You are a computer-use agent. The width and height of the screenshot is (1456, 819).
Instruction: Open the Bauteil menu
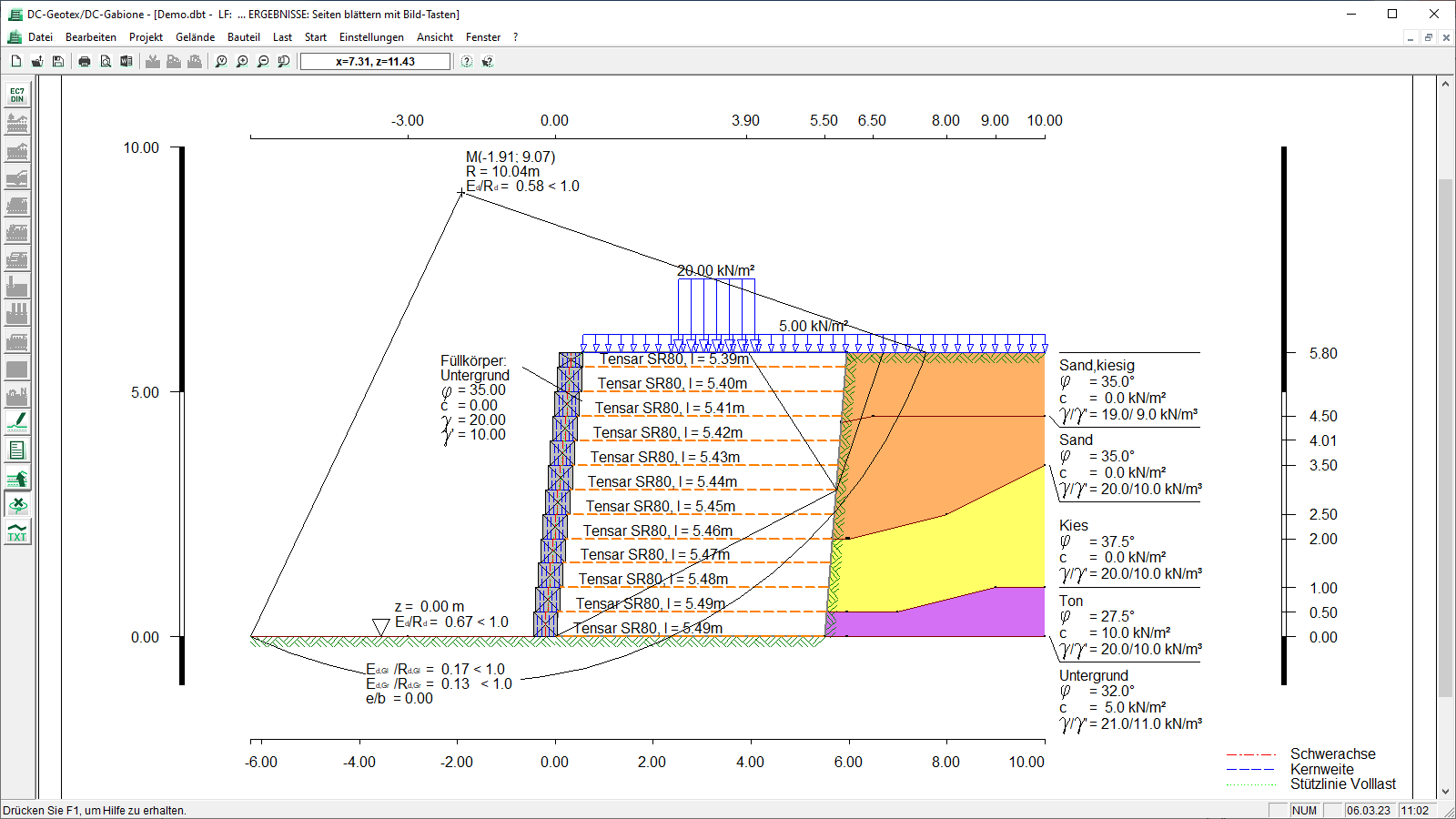(x=243, y=37)
